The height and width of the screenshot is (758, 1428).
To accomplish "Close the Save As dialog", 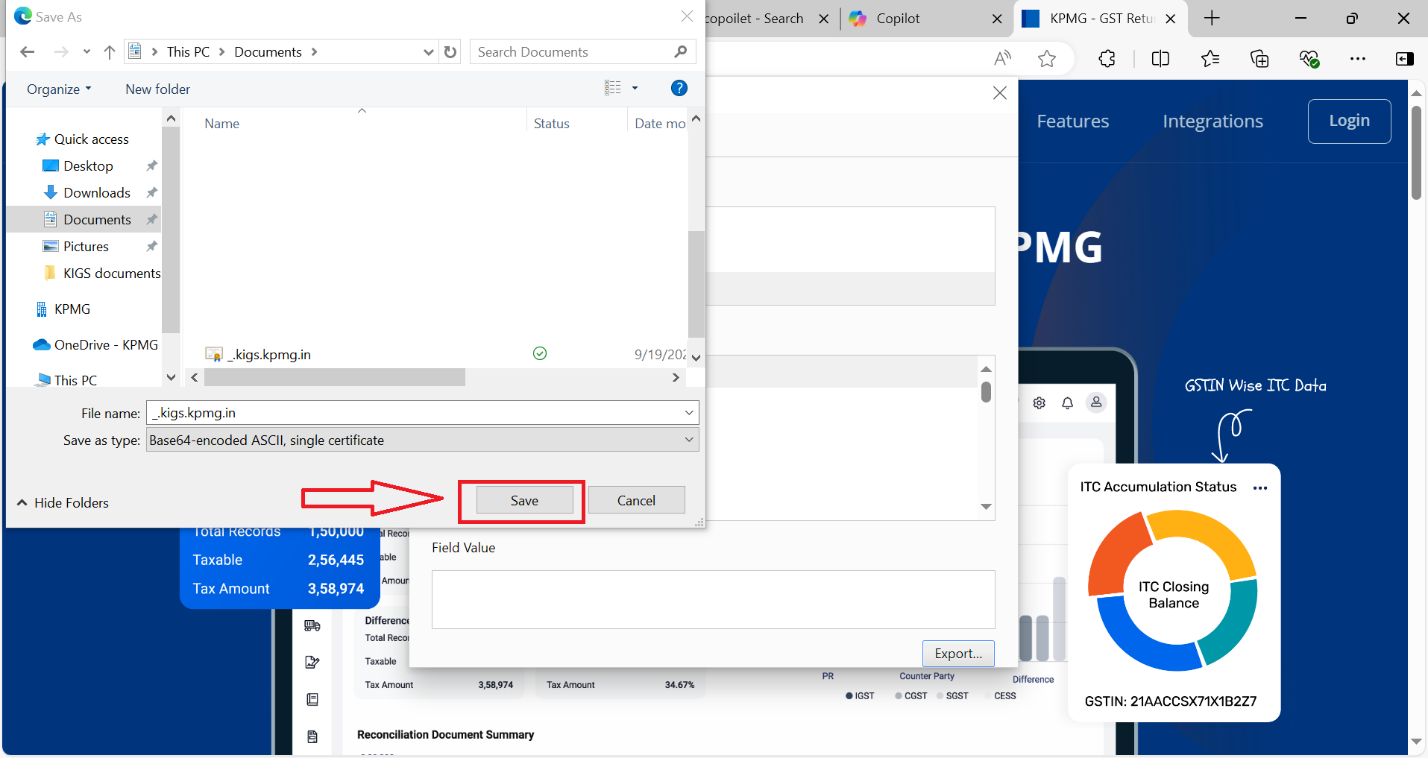I will coord(687,16).
